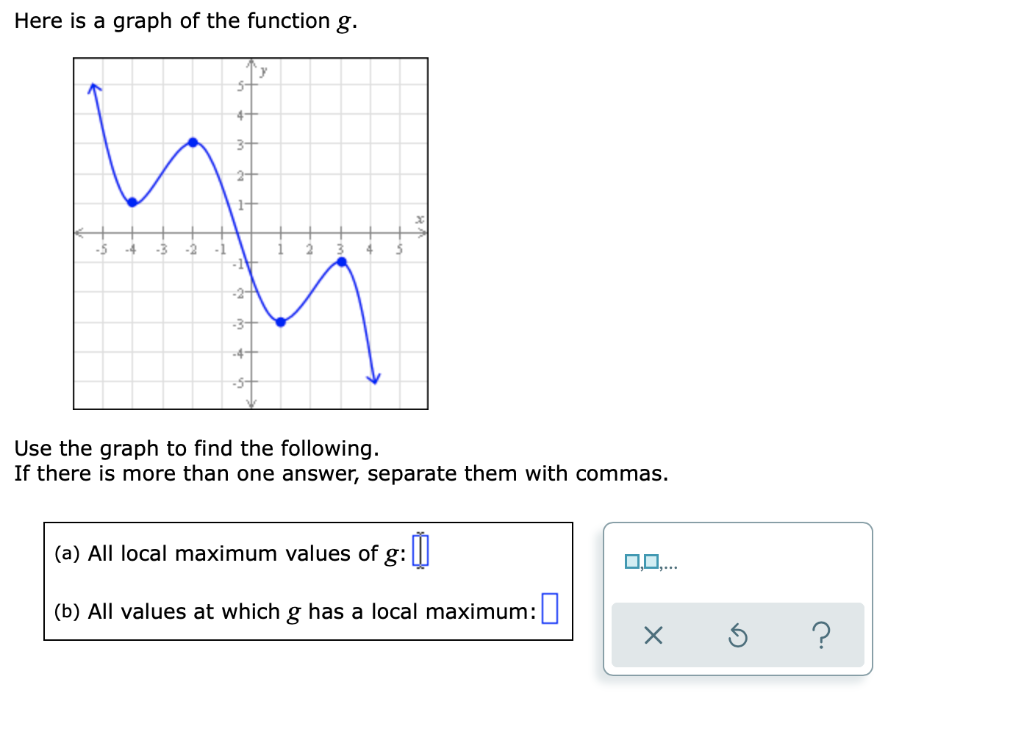Click the X clear-answer icon
This screenshot has height=754, width=1024.
pyautogui.click(x=653, y=634)
